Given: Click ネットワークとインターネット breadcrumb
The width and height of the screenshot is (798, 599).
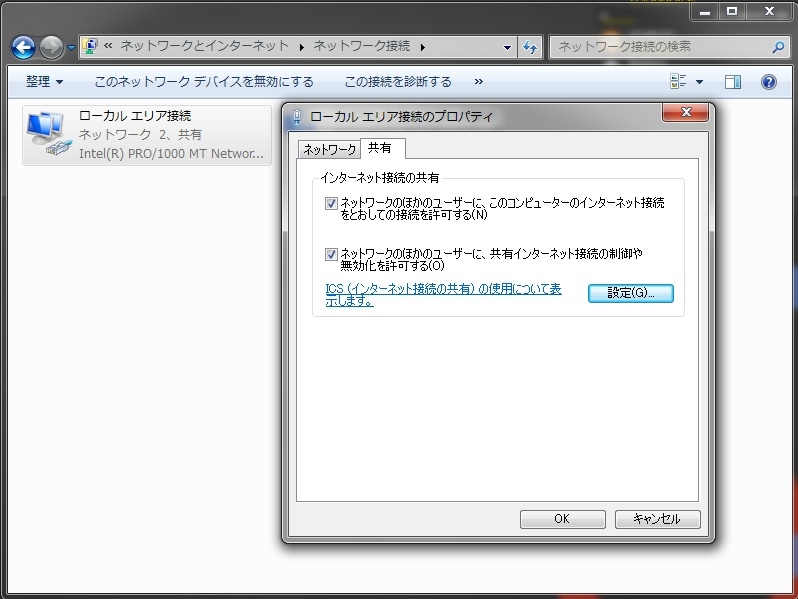Looking at the screenshot, I should [205, 46].
